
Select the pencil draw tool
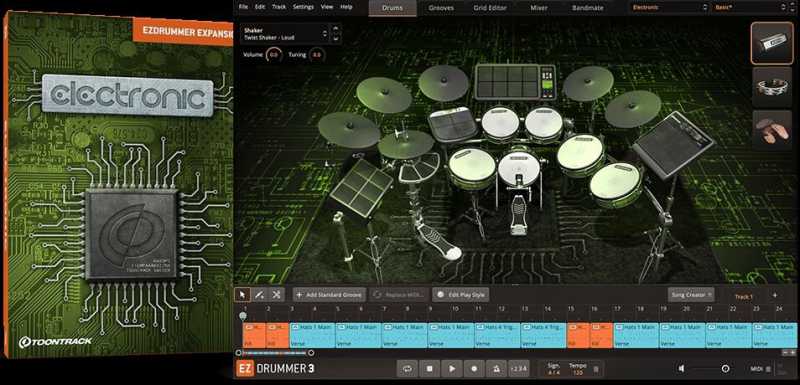[x=259, y=294]
